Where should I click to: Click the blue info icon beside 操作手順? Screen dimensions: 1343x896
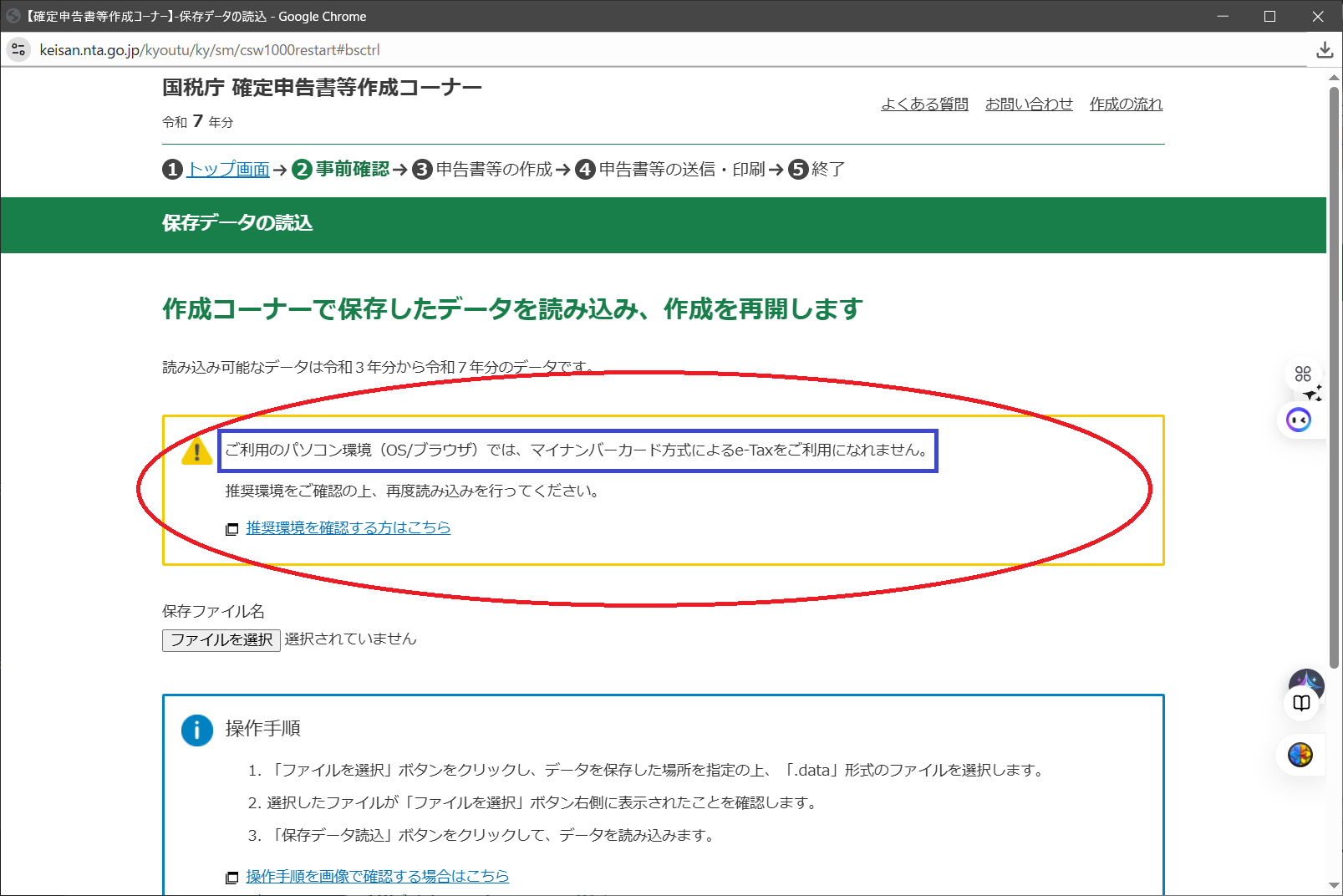(x=197, y=731)
